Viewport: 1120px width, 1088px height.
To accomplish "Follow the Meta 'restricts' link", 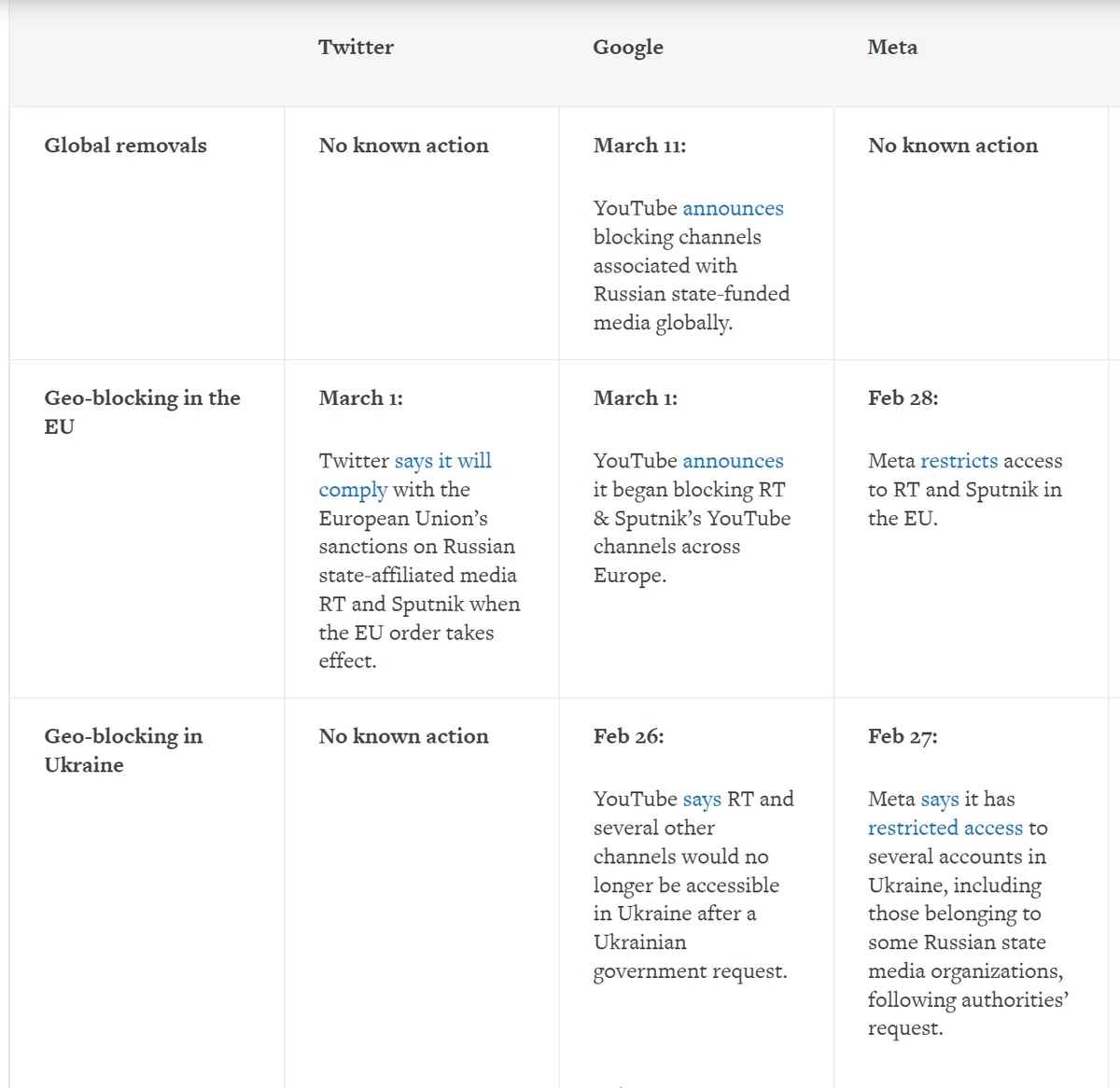I will (x=959, y=461).
